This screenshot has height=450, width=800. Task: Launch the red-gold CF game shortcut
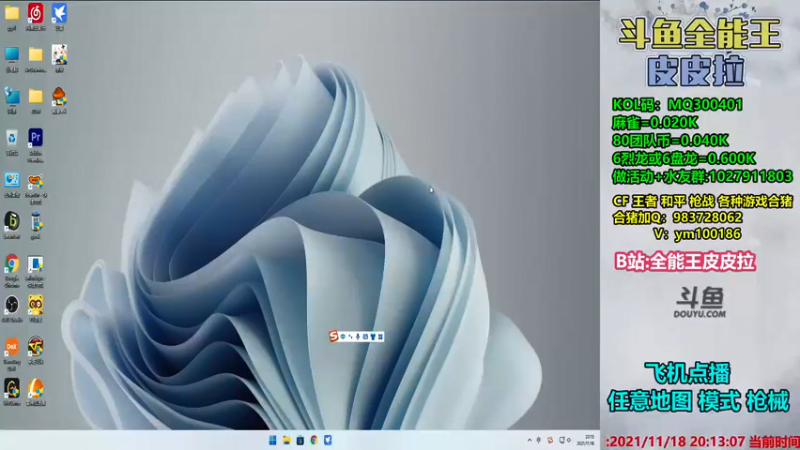35,350
